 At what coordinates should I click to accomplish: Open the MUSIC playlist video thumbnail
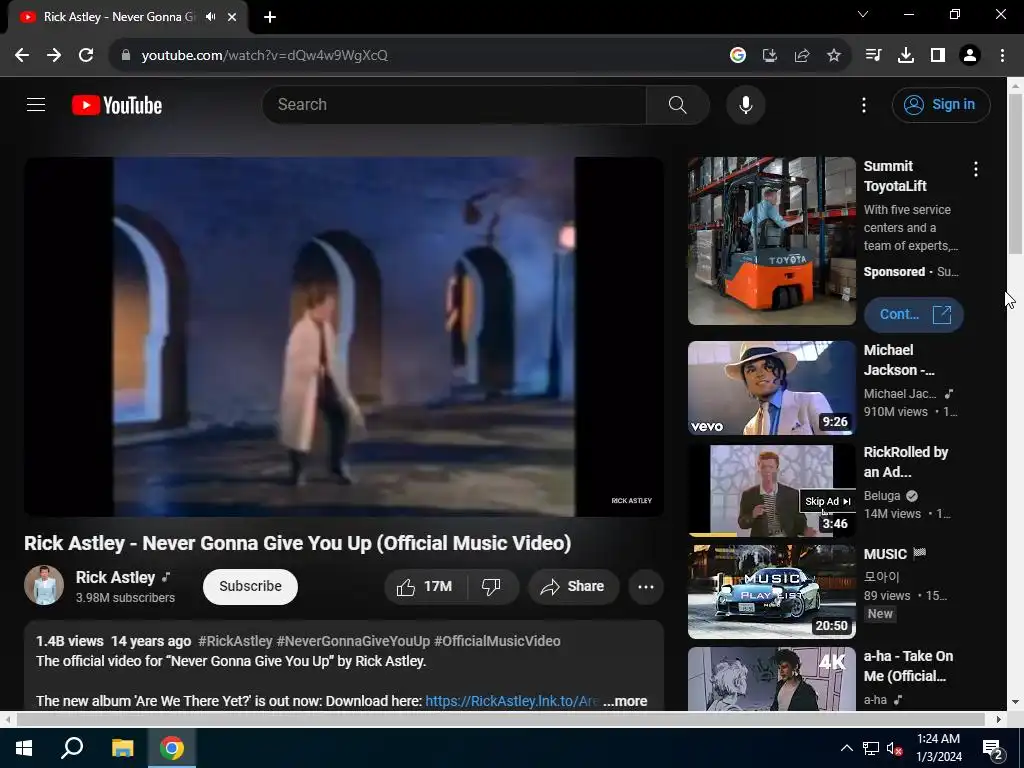[x=771, y=592]
